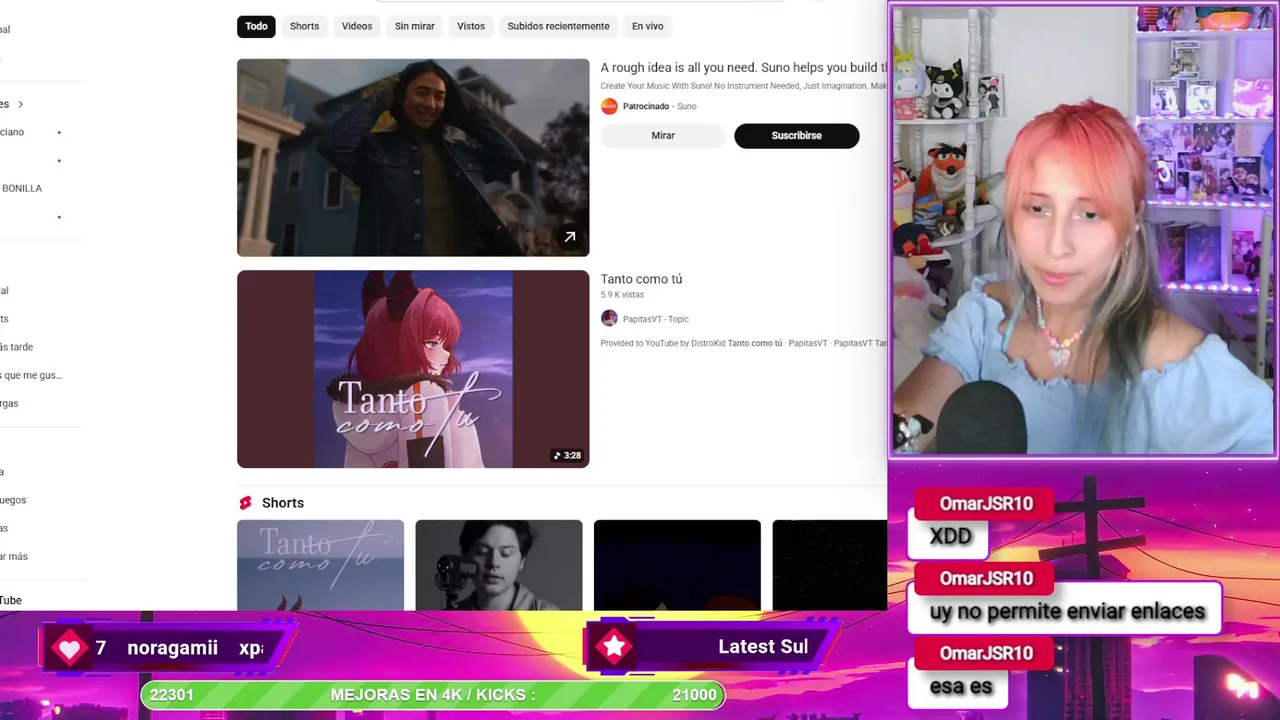
Task: Switch to the Shorts filter chip
Action: click(304, 26)
